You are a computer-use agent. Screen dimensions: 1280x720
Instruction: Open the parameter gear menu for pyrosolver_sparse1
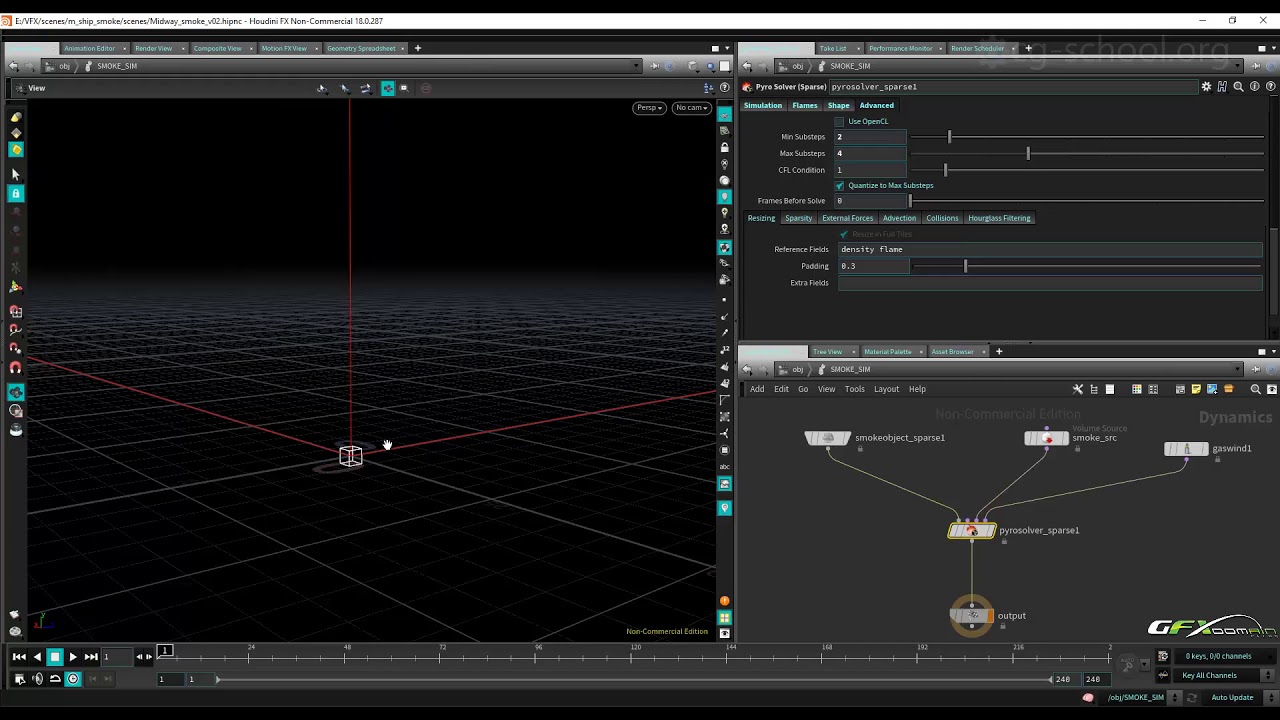[x=1206, y=87]
